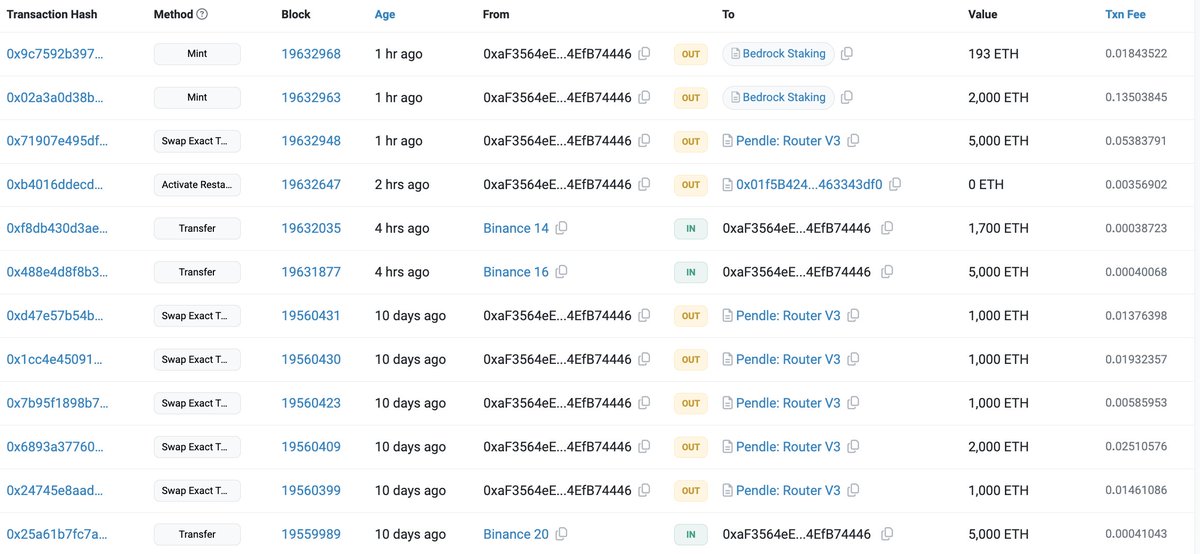Screen dimensions: 1200x554
Task: Open transaction 0xd47e57b54b...
Action: click(55, 316)
